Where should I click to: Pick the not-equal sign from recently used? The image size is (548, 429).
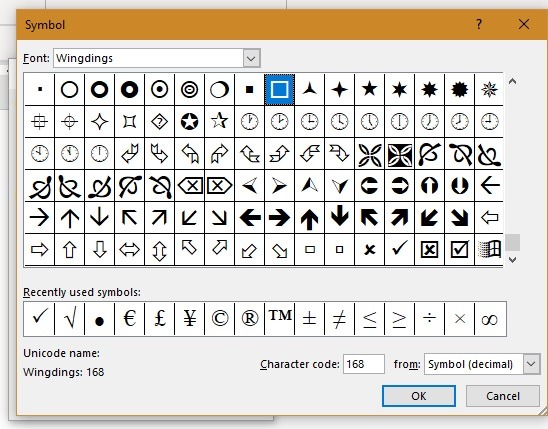click(x=339, y=319)
